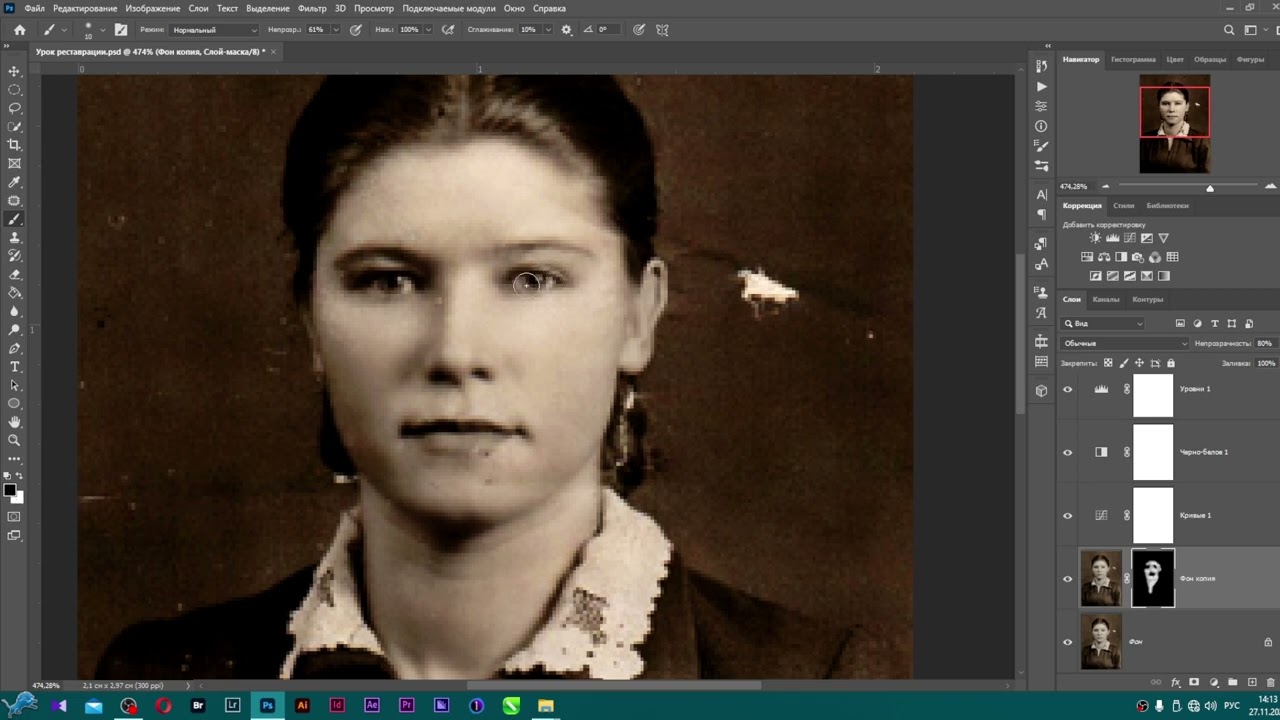This screenshot has width=1280, height=720.
Task: Add a Brightness/Contrast adjustment
Action: (1095, 238)
